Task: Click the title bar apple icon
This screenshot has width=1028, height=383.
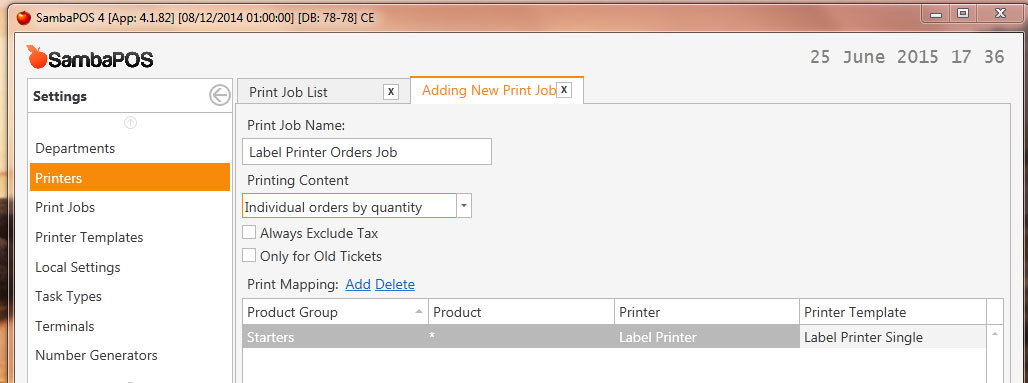Action: [x=24, y=18]
